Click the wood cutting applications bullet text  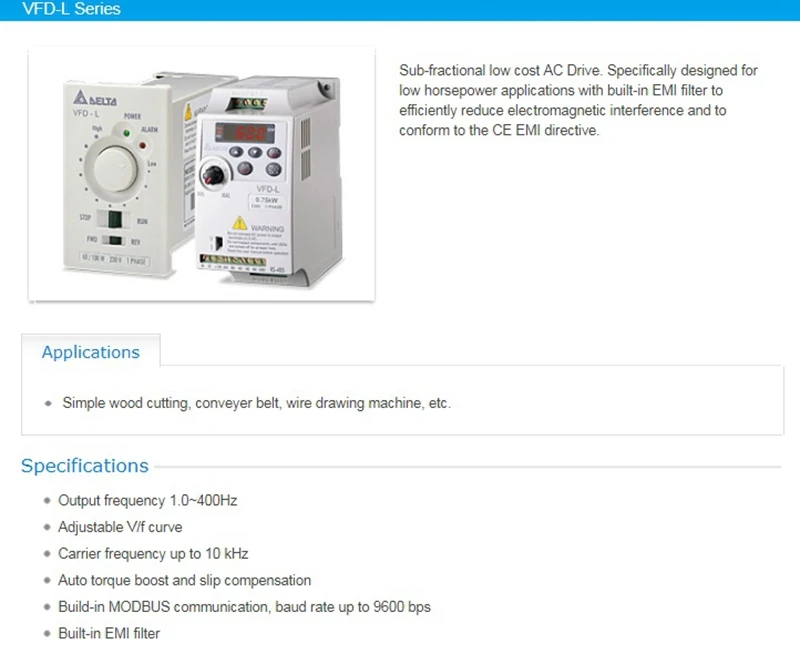[257, 403]
